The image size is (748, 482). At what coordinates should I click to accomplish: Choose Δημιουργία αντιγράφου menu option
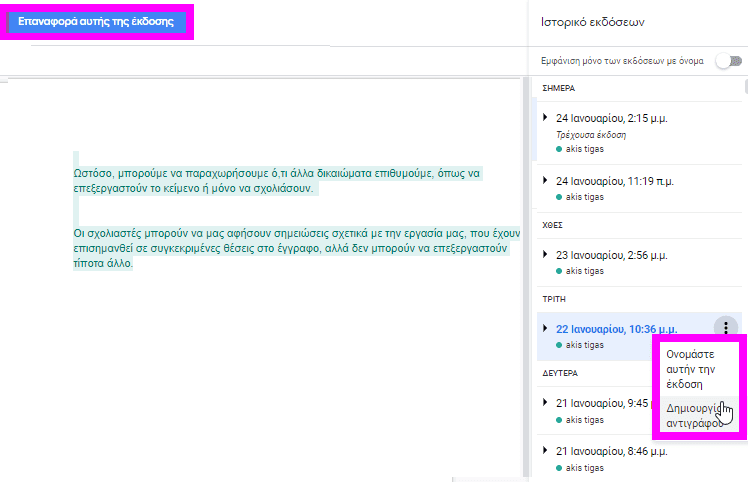click(699, 415)
